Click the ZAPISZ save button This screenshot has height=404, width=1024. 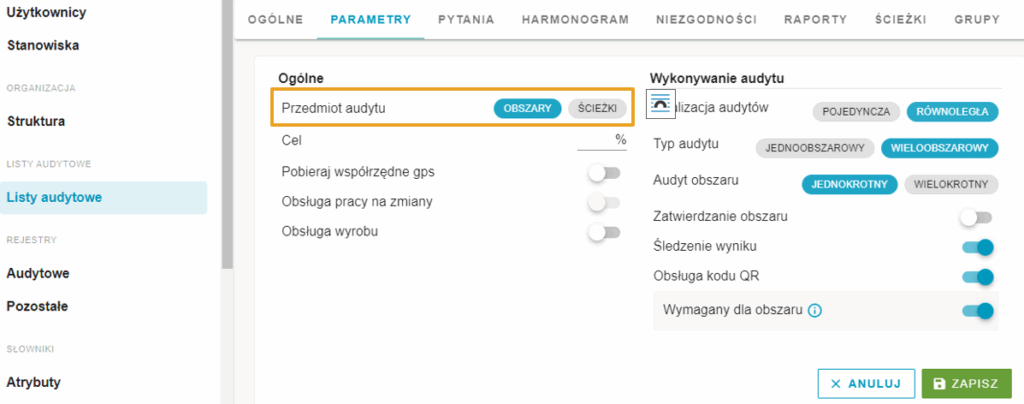967,384
